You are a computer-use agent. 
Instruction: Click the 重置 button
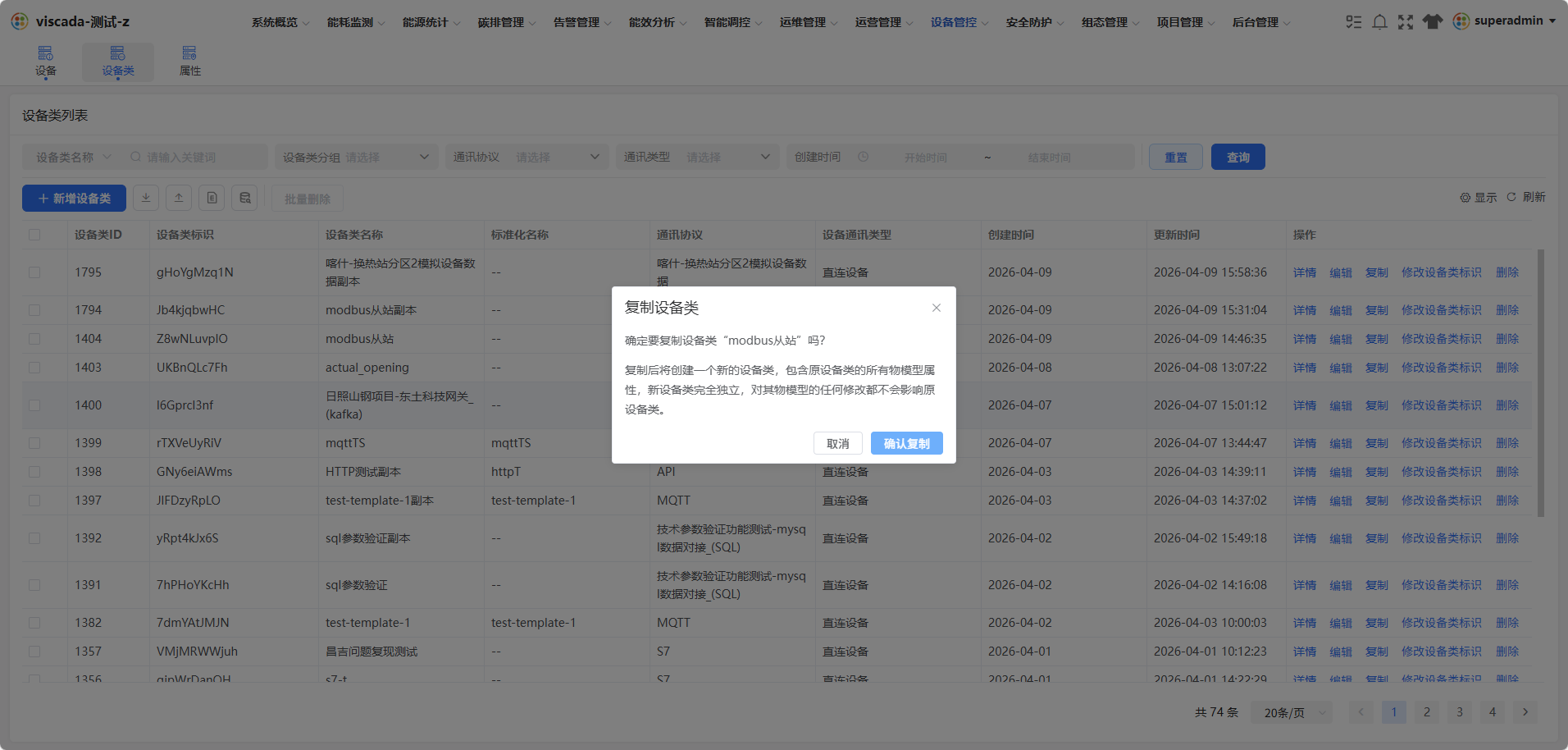tap(1176, 157)
